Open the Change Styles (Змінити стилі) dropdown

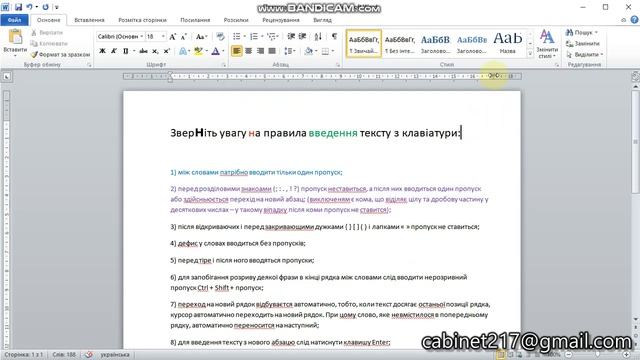click(x=547, y=44)
